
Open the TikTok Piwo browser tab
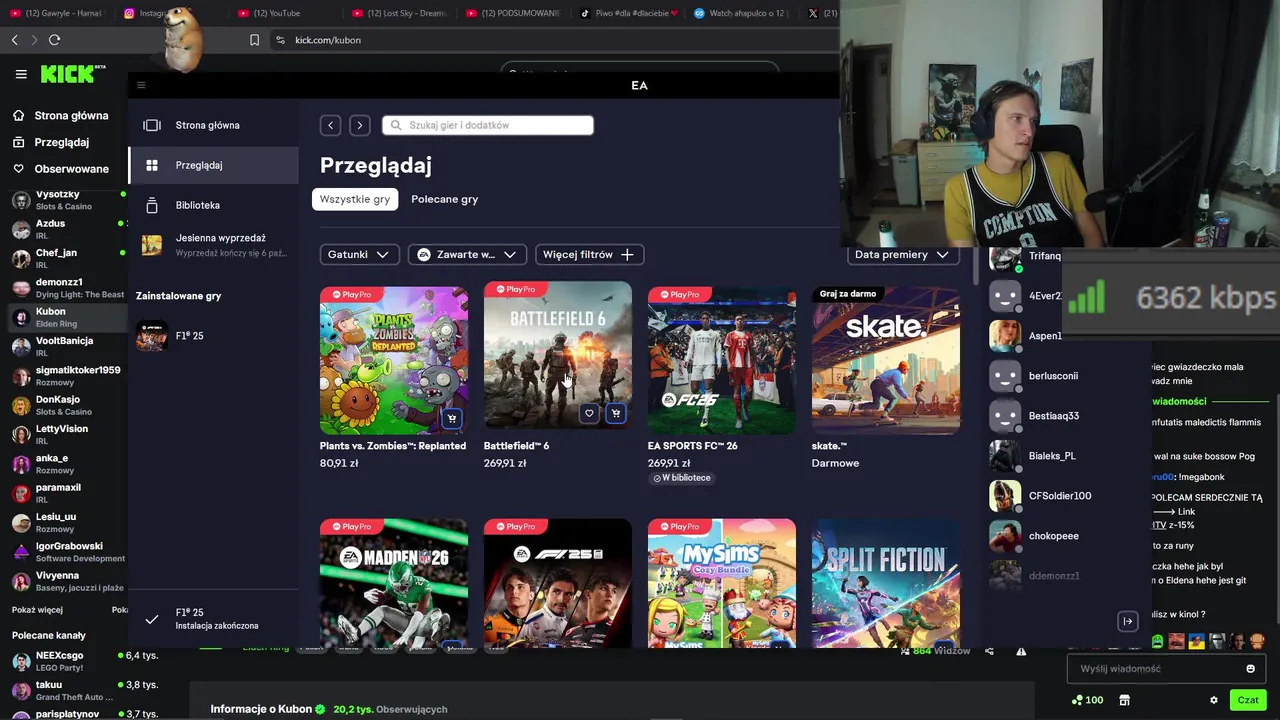(629, 13)
